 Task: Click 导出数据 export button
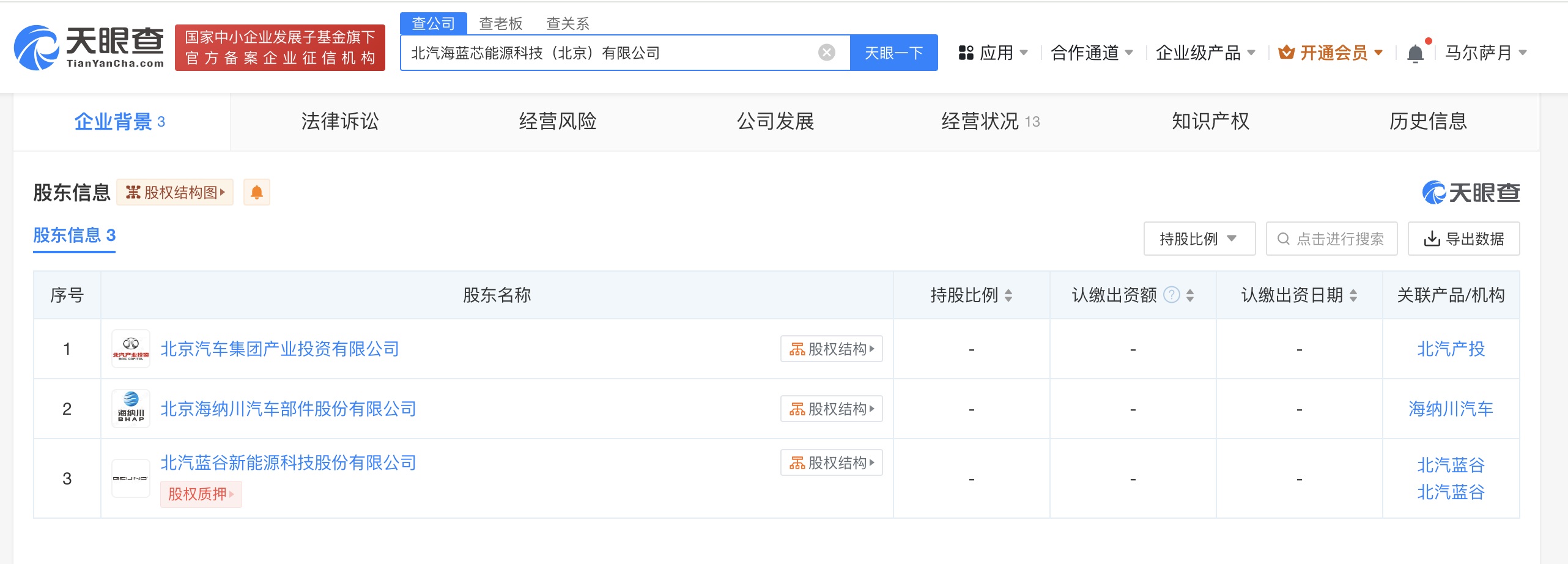tap(1463, 239)
